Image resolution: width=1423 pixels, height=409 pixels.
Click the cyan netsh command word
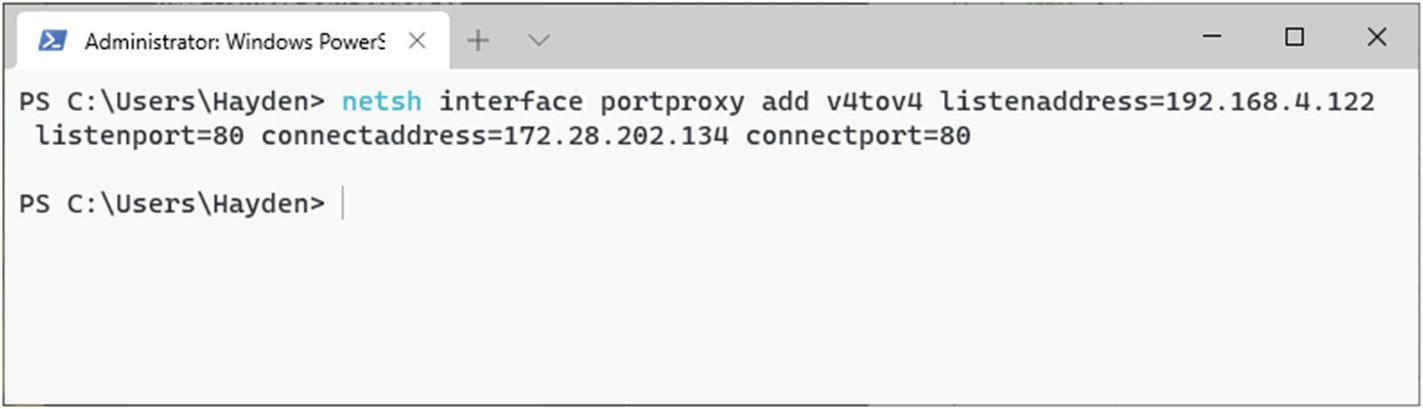382,101
